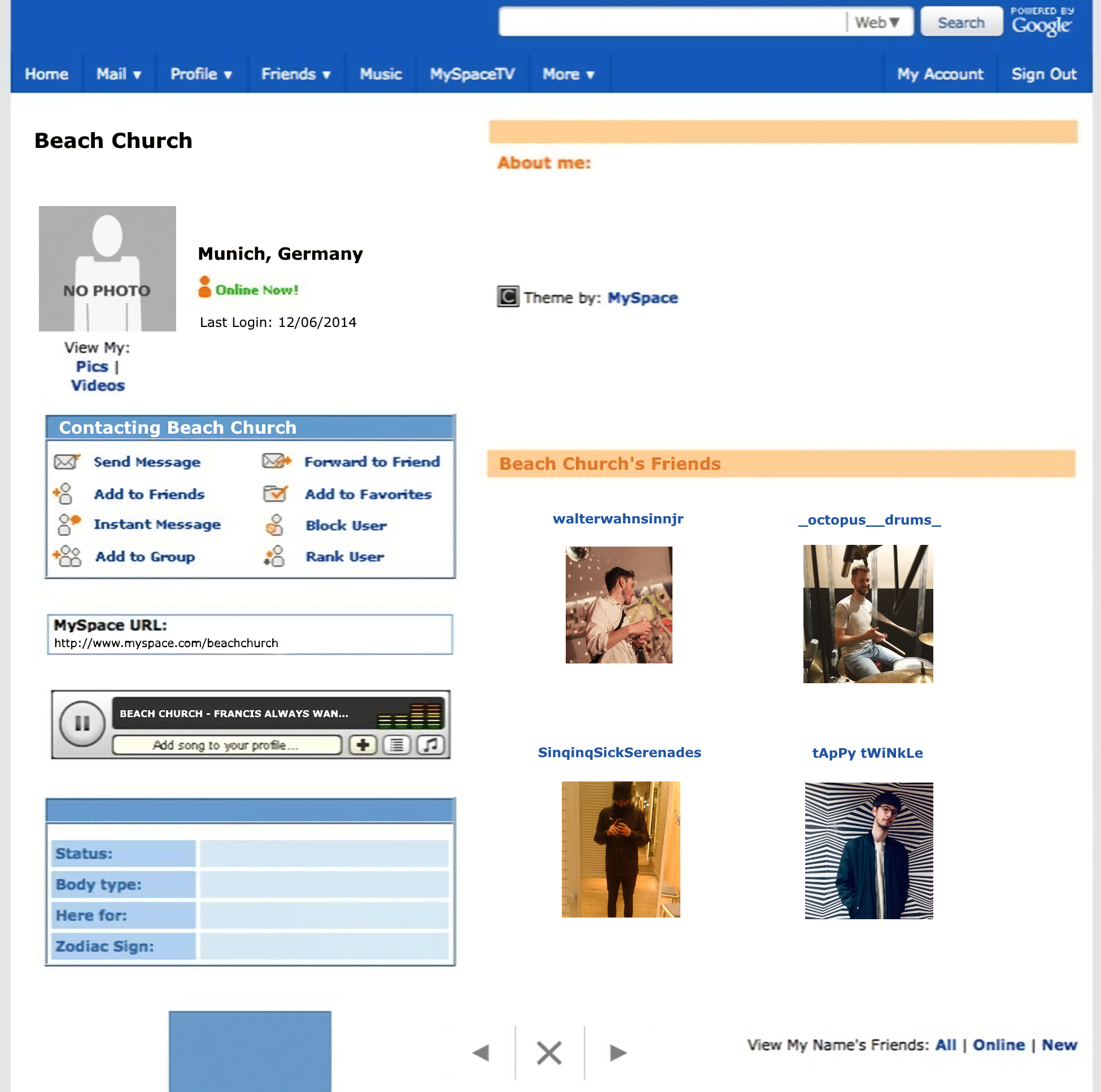Expand the More dropdown menu
Image resolution: width=1101 pixels, height=1092 pixels.
568,74
